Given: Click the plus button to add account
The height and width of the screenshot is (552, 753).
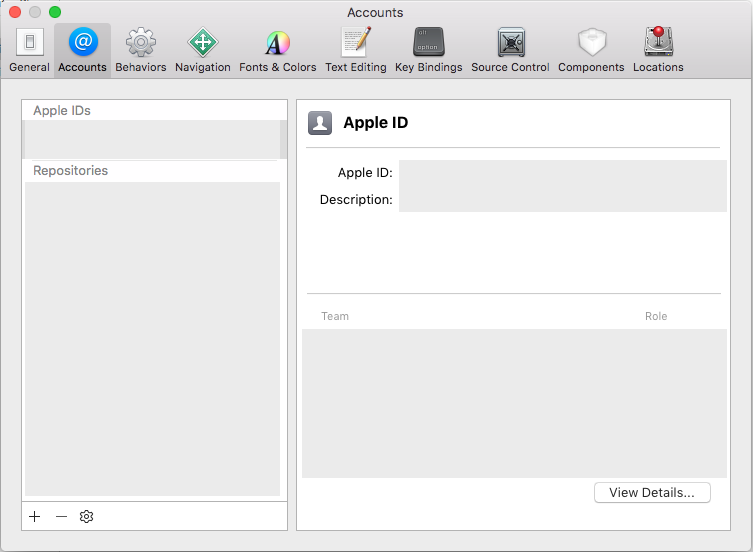Looking at the screenshot, I should pyautogui.click(x=35, y=516).
